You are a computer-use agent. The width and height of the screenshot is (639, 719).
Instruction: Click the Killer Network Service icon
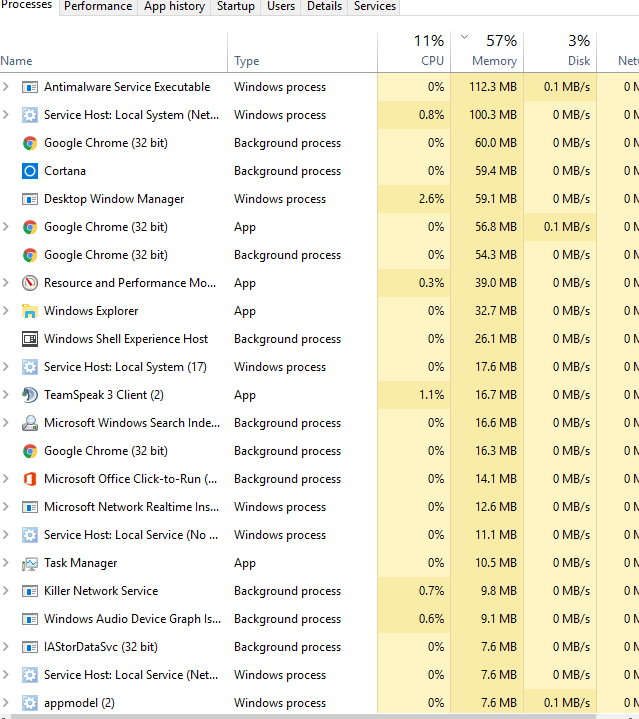tap(30, 591)
